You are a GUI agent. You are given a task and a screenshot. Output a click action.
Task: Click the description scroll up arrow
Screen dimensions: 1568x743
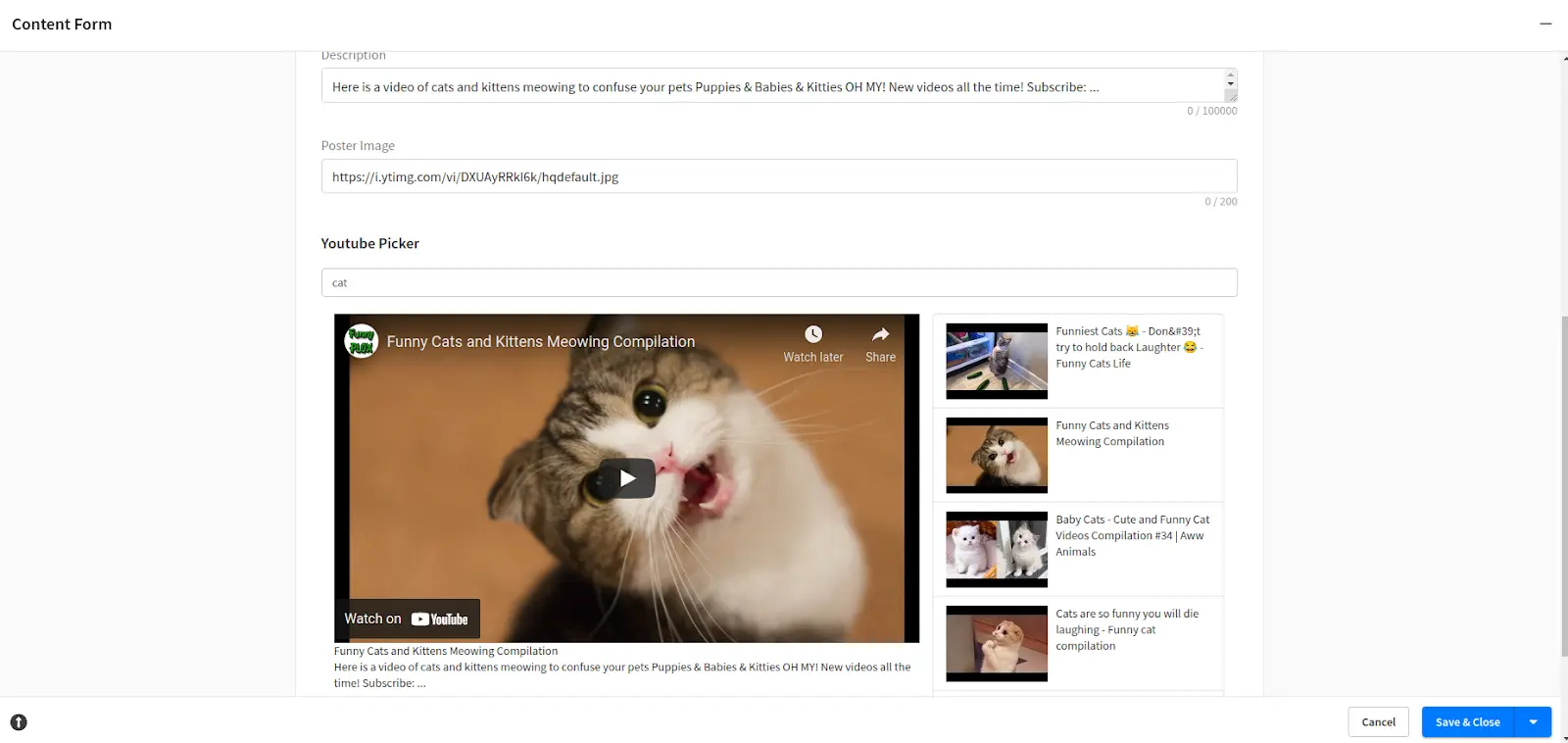(x=1231, y=74)
